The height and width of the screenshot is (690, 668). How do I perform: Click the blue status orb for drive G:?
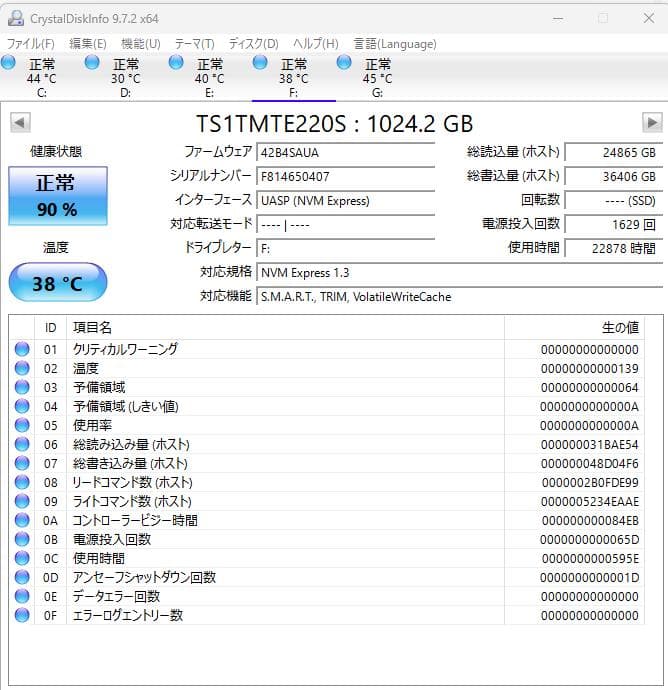(x=344, y=62)
